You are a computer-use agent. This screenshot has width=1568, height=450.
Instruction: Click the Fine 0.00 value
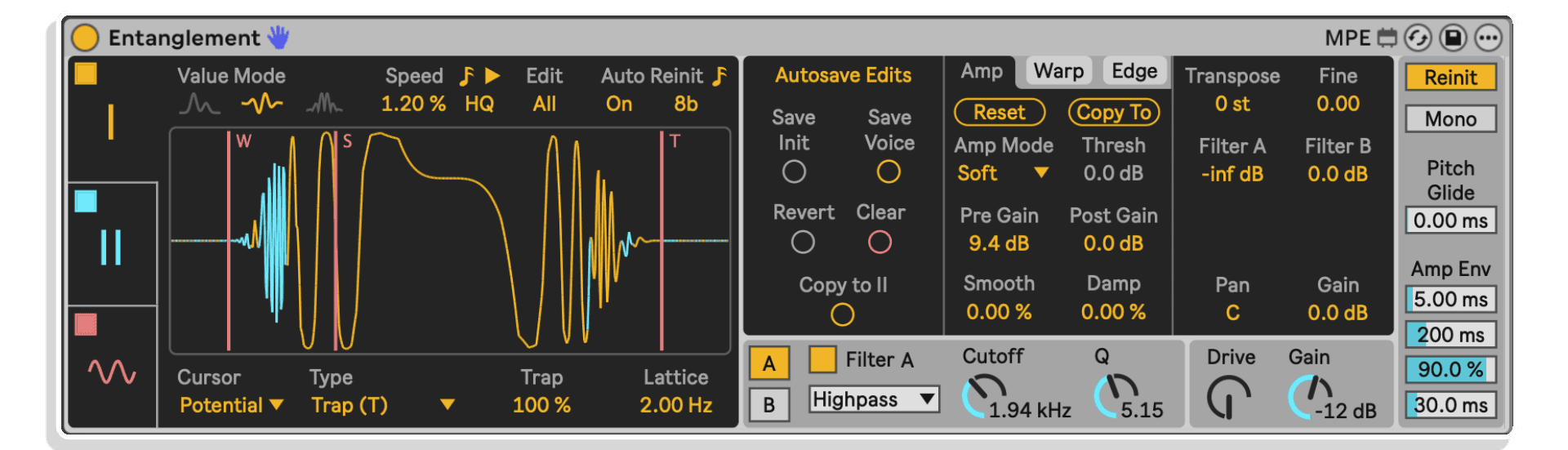click(1338, 104)
